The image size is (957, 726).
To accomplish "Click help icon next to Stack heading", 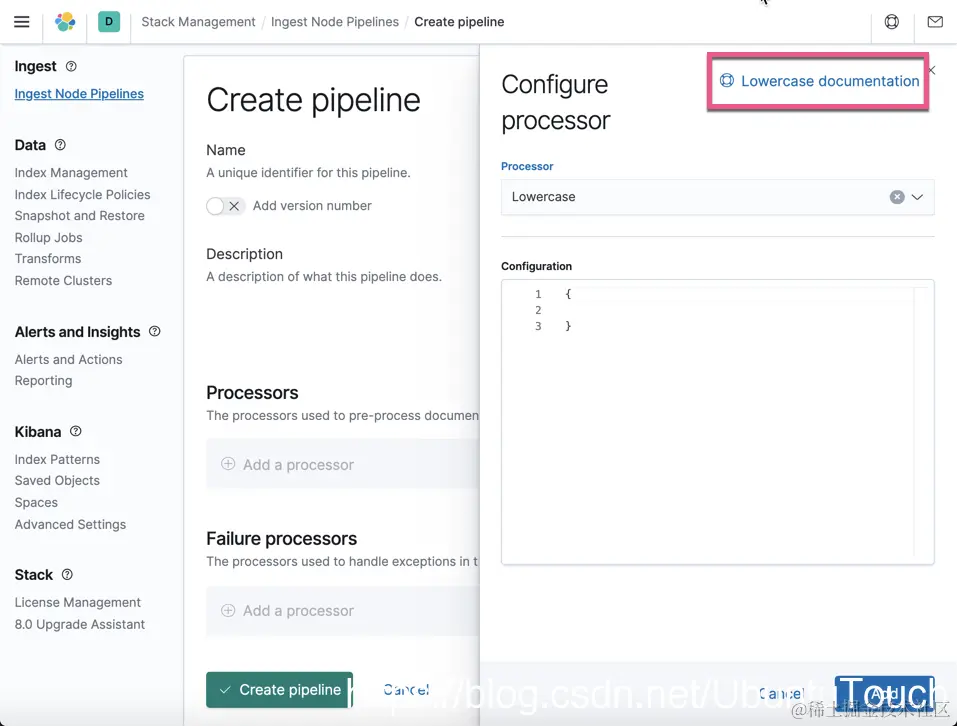I will [x=68, y=574].
